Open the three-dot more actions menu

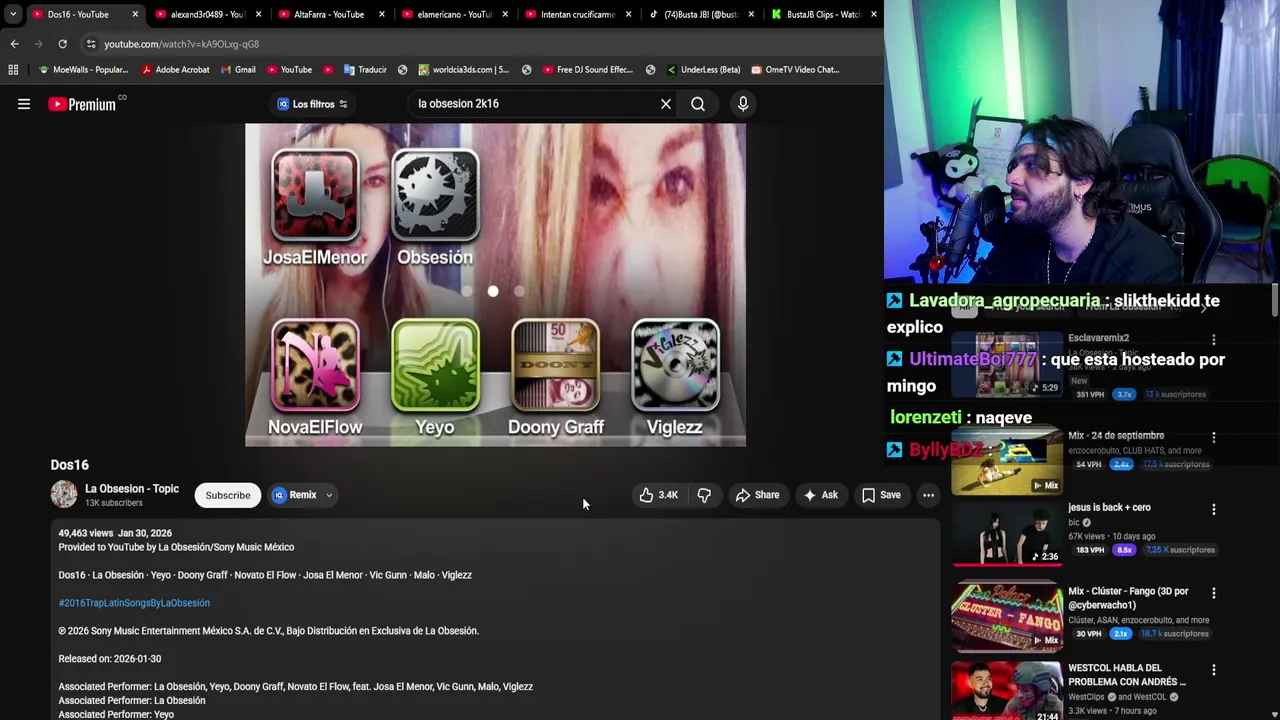(928, 495)
